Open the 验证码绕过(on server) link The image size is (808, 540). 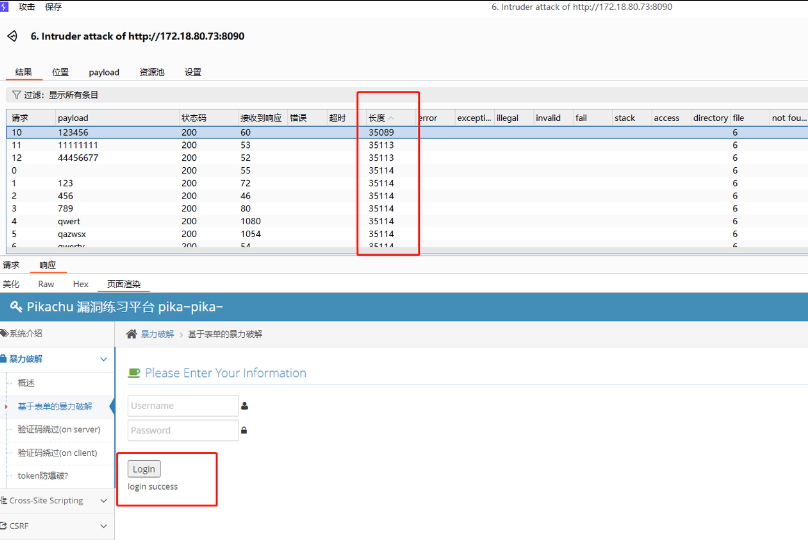[x=59, y=429]
